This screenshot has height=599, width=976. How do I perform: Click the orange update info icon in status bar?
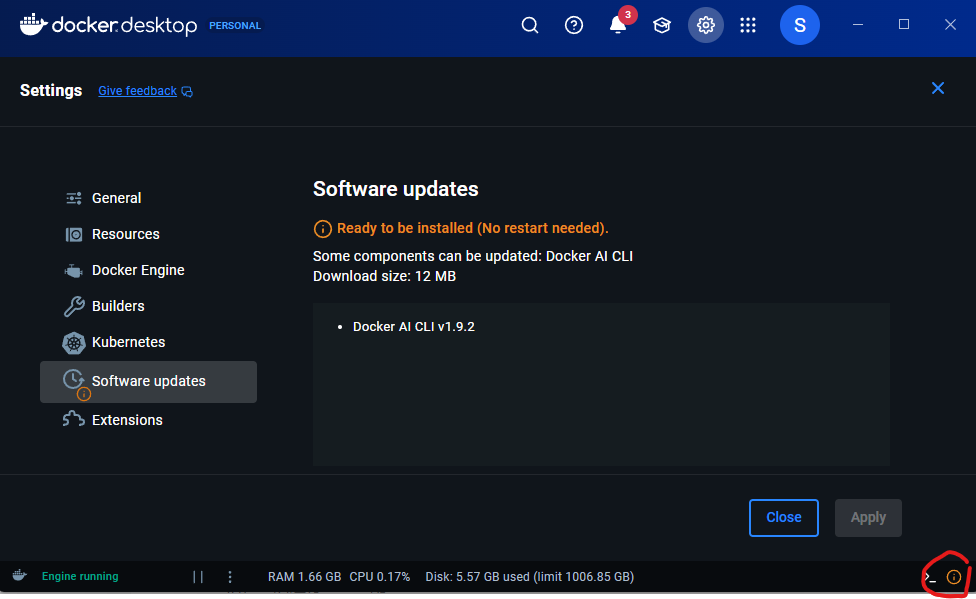pyautogui.click(x=954, y=577)
